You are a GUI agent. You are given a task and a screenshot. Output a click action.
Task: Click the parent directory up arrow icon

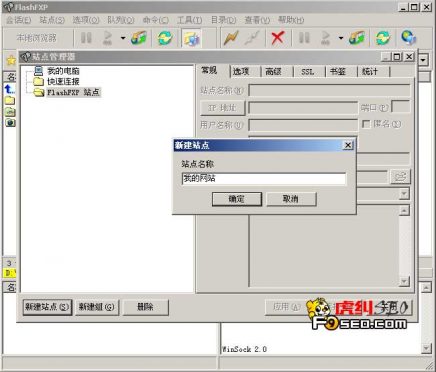(x=9, y=89)
